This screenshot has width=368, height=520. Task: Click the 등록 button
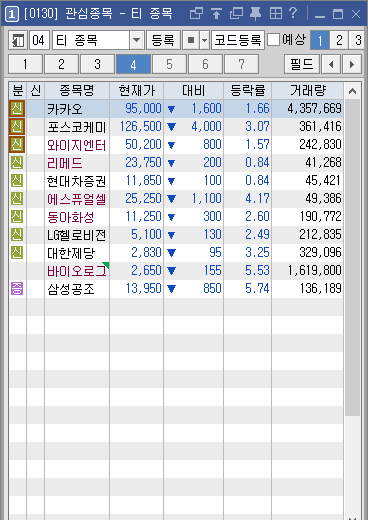[163, 40]
